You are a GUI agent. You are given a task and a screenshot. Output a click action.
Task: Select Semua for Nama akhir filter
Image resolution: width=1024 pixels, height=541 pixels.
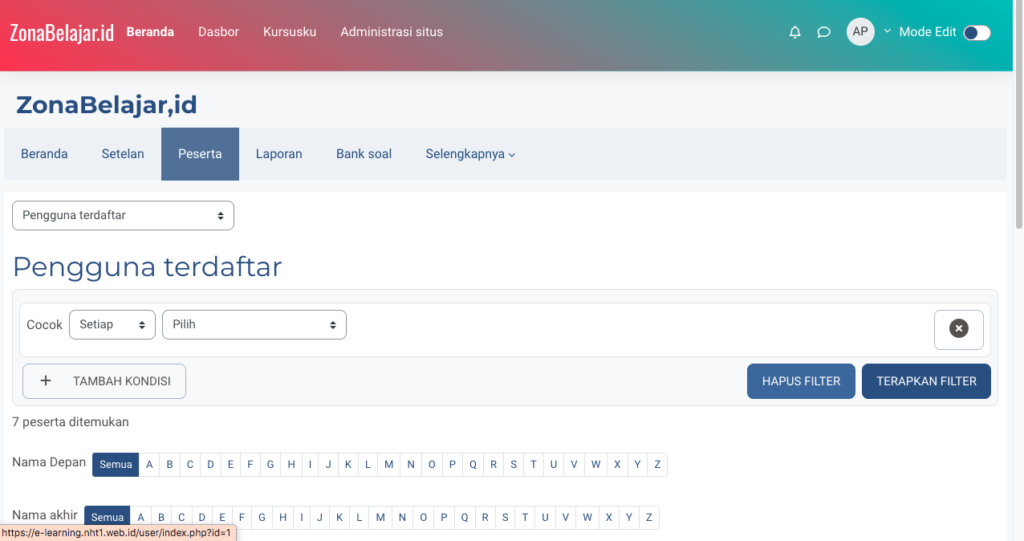click(106, 517)
